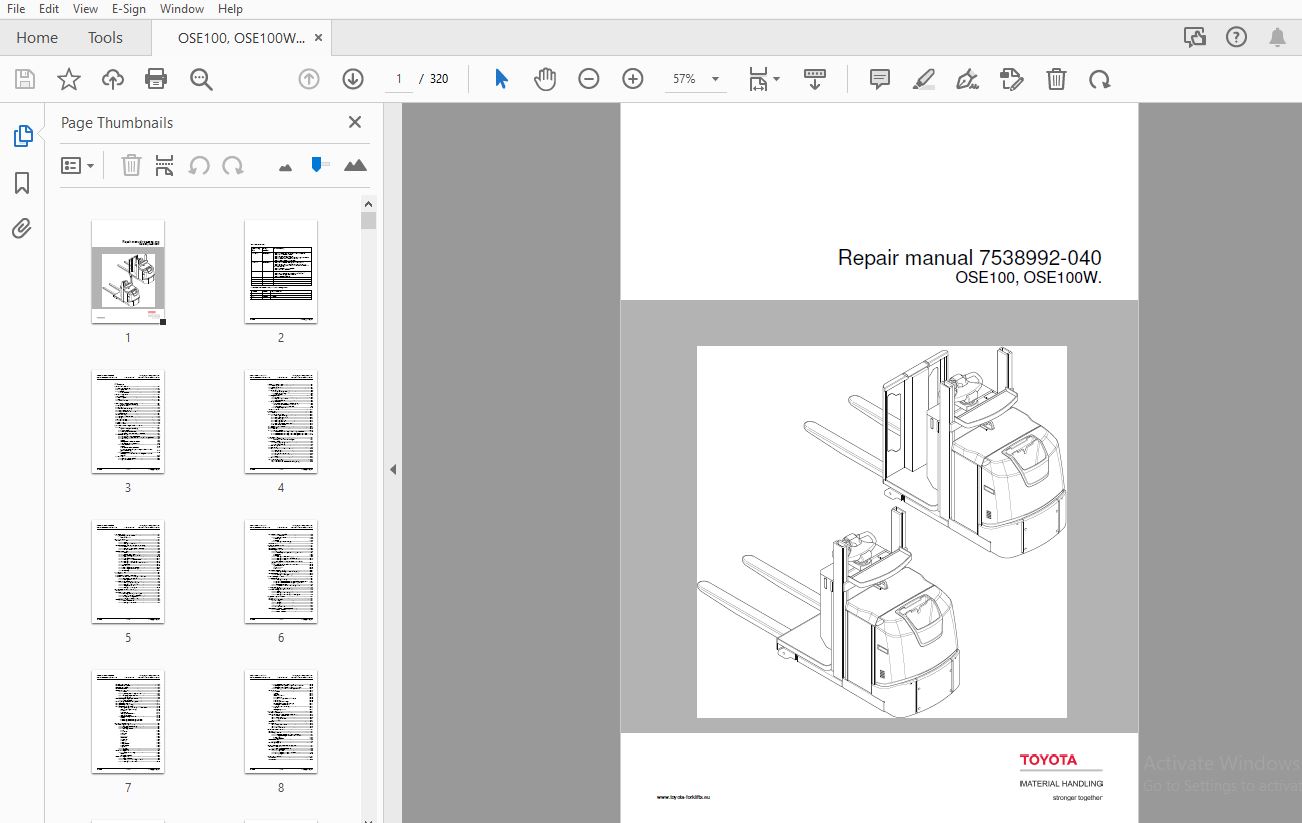Select the OSE100, OSE100W document tab
This screenshot has height=823, width=1302.
coord(241,38)
